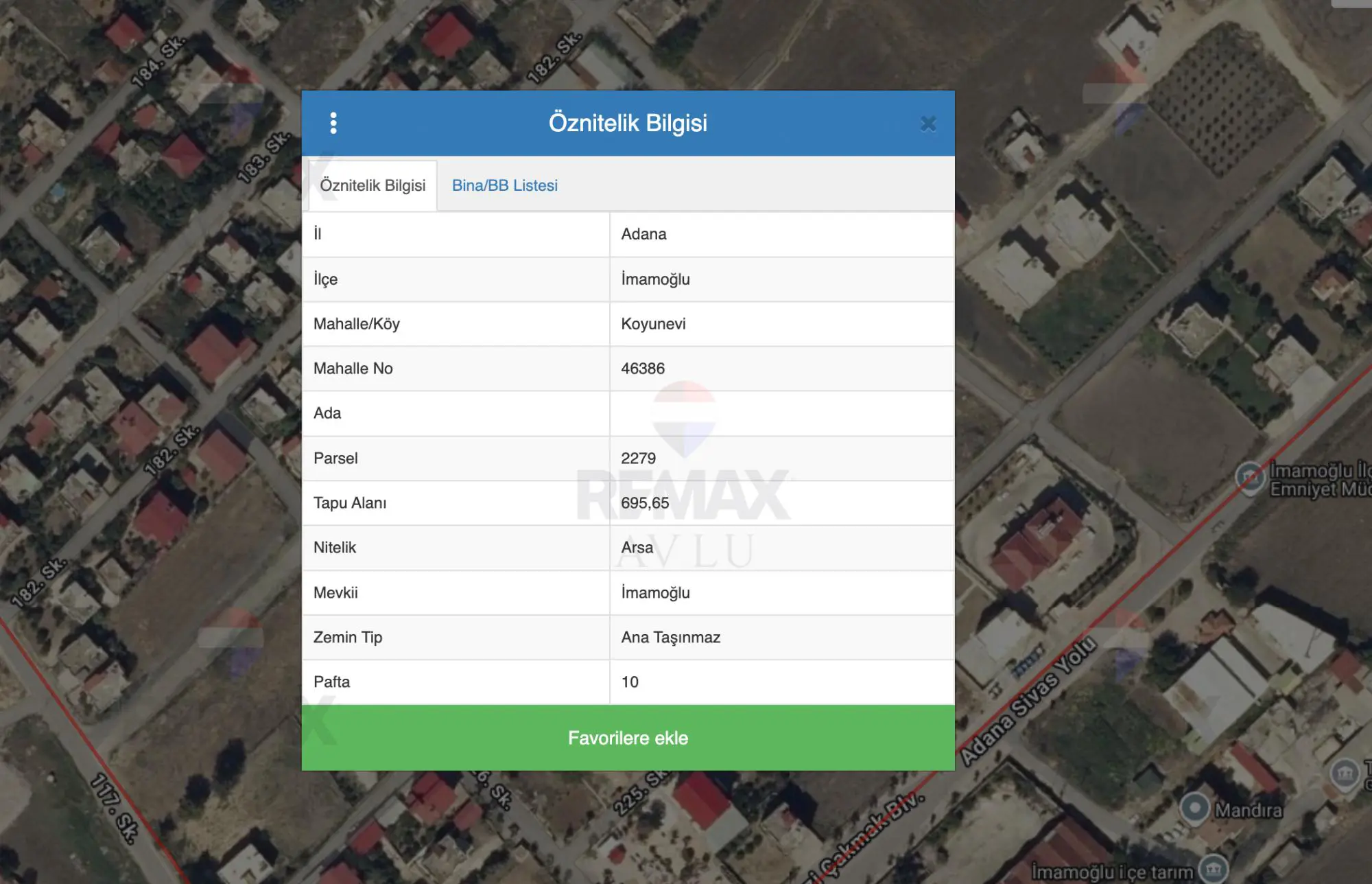
Task: Click the museum-style marker at right map edge
Action: pos(1345,773)
